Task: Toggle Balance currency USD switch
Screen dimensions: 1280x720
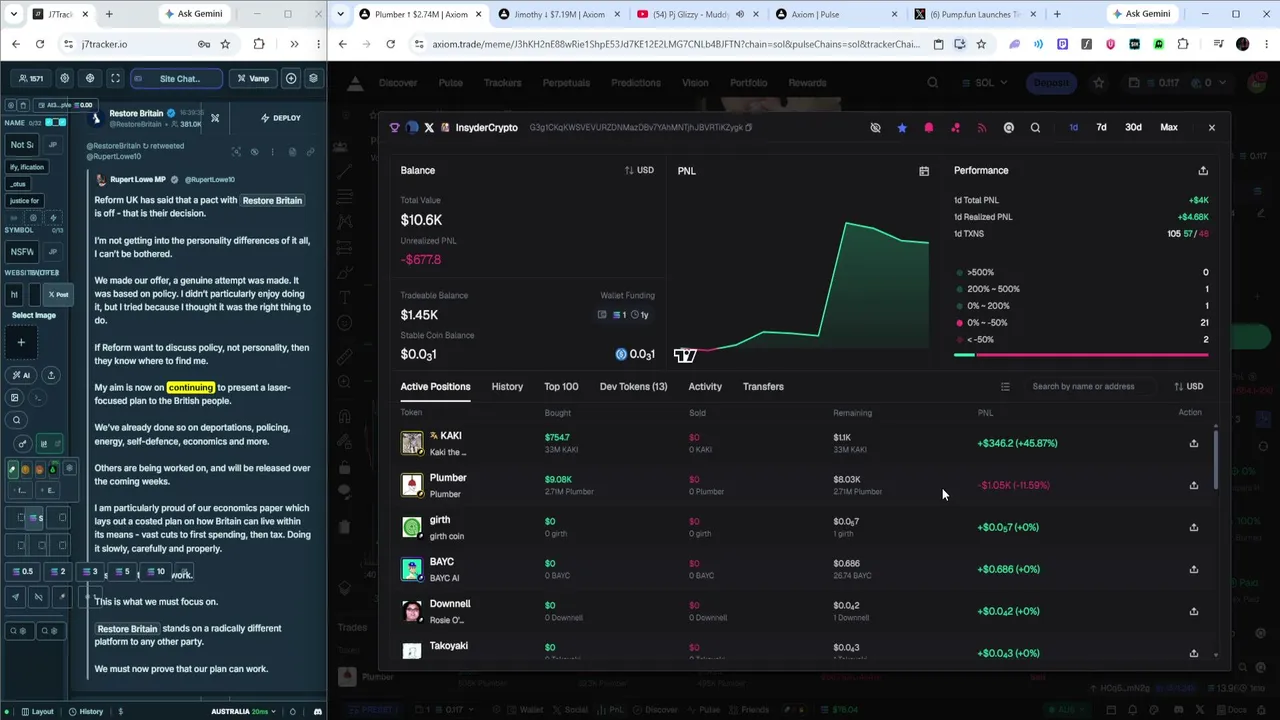Action: (x=639, y=170)
